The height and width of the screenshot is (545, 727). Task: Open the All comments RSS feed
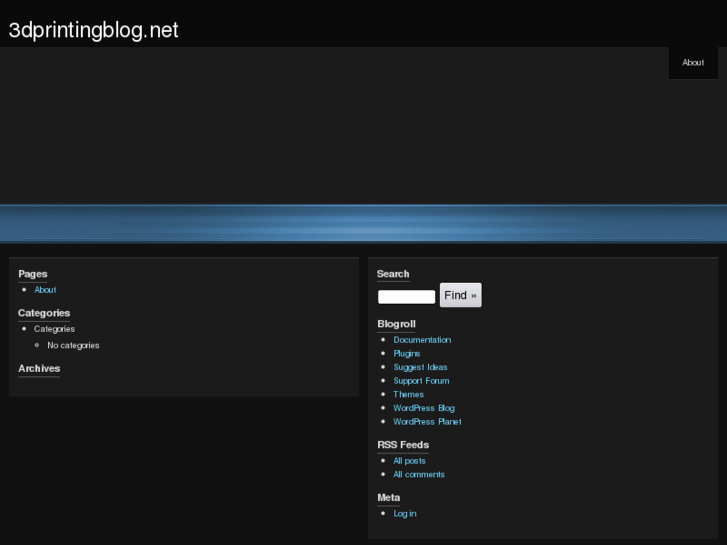[x=419, y=474]
